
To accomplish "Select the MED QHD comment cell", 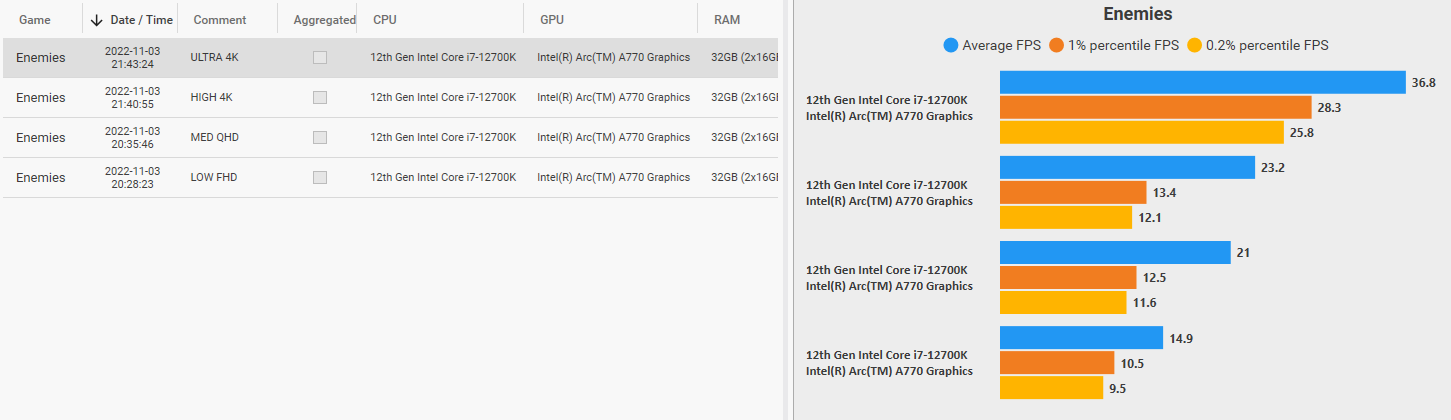I will (214, 138).
